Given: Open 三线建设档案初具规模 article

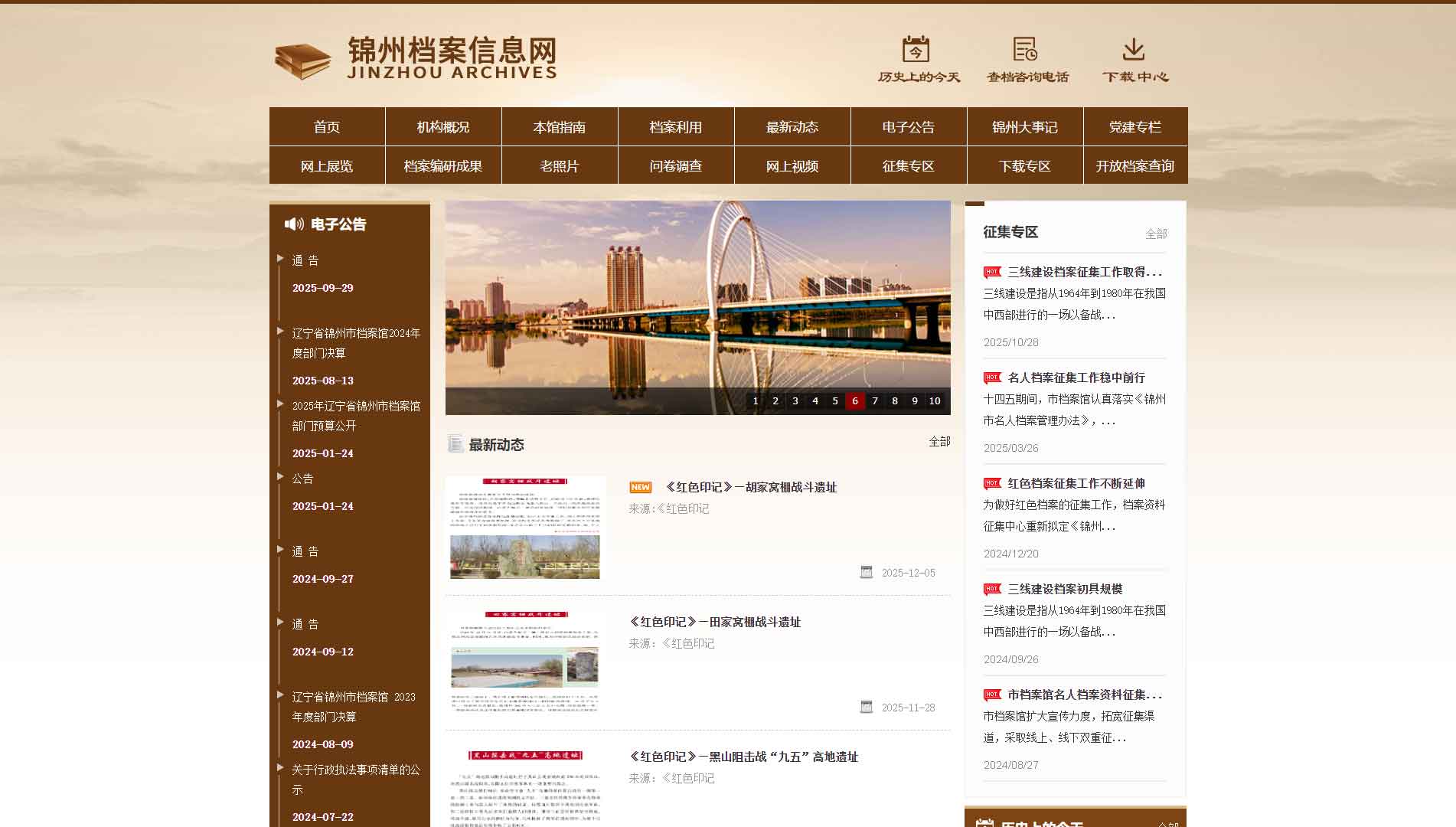Looking at the screenshot, I should (1065, 589).
